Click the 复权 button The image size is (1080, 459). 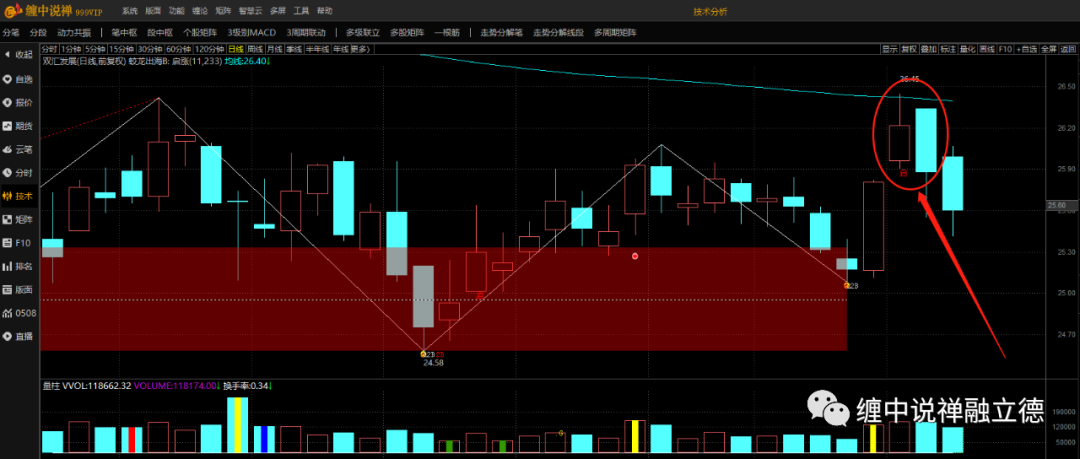pos(909,49)
